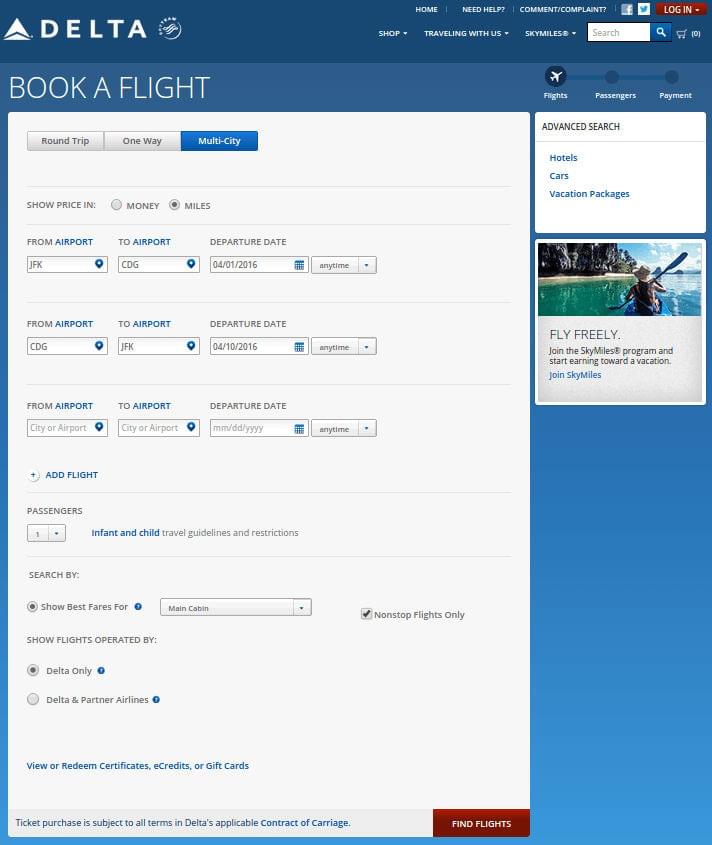Image resolution: width=712 pixels, height=845 pixels.
Task: Open anytime dropdown for second flight
Action: (344, 347)
